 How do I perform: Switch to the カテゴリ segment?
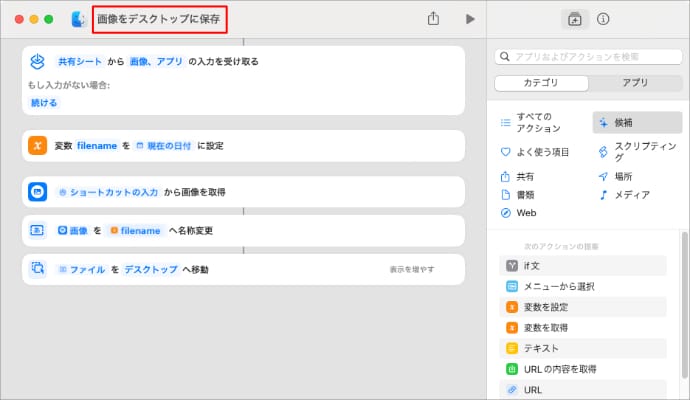[541, 83]
